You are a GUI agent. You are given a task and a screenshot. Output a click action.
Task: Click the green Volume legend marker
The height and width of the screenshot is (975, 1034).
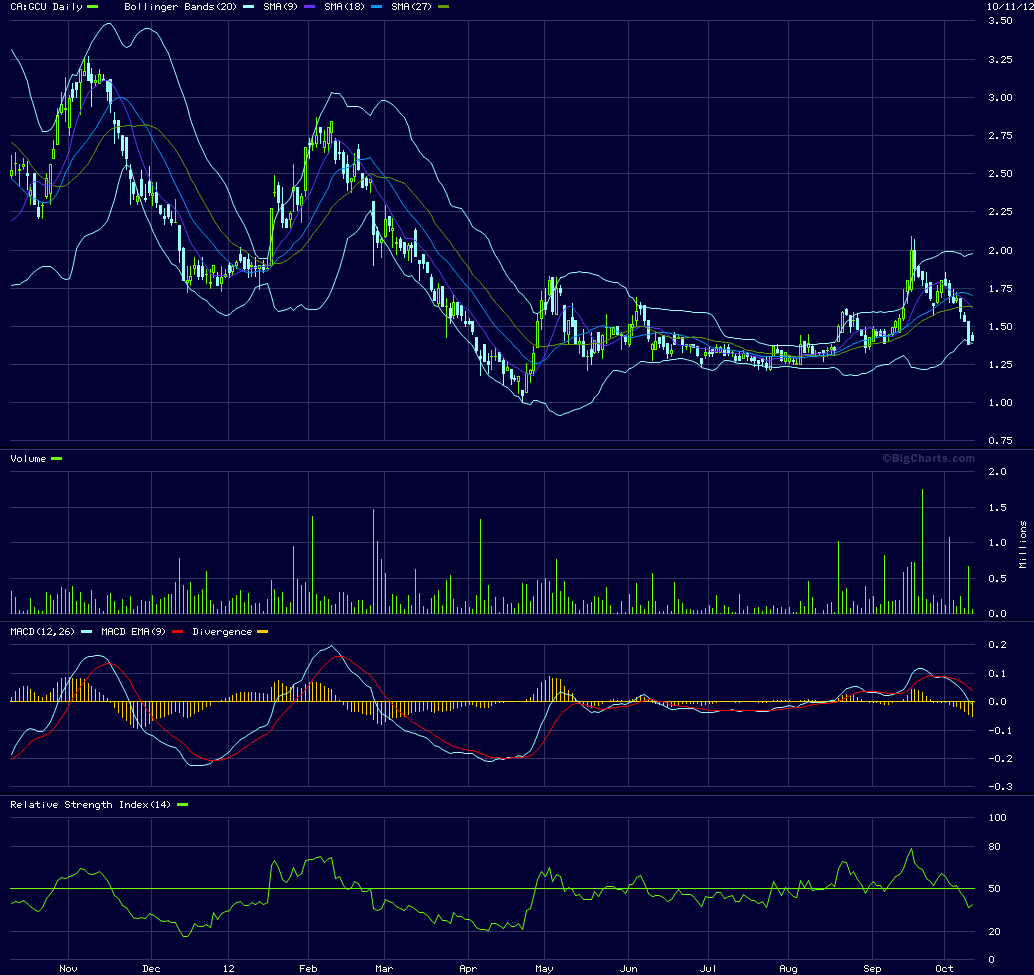coord(56,458)
